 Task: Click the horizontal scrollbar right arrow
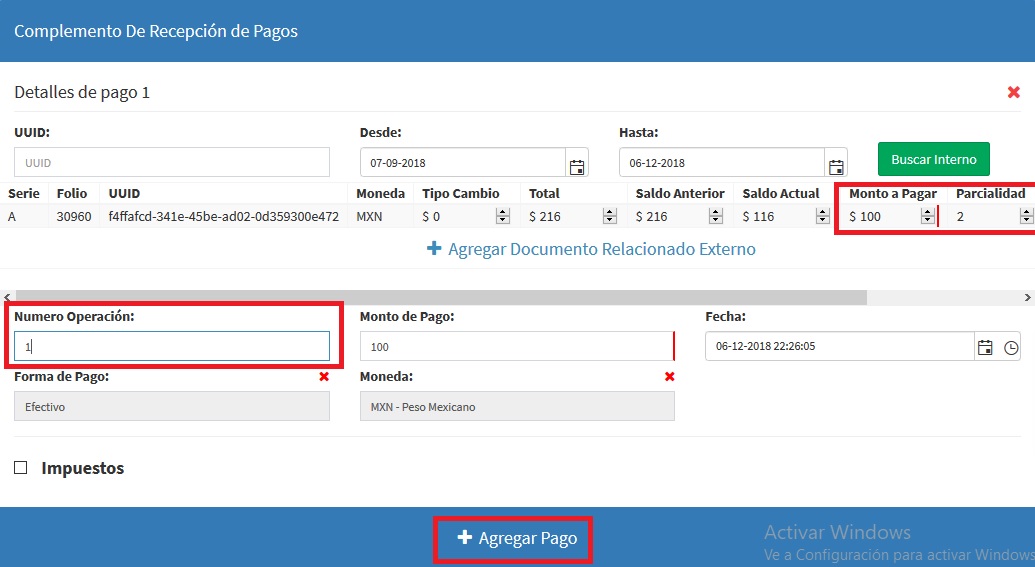[x=1028, y=298]
